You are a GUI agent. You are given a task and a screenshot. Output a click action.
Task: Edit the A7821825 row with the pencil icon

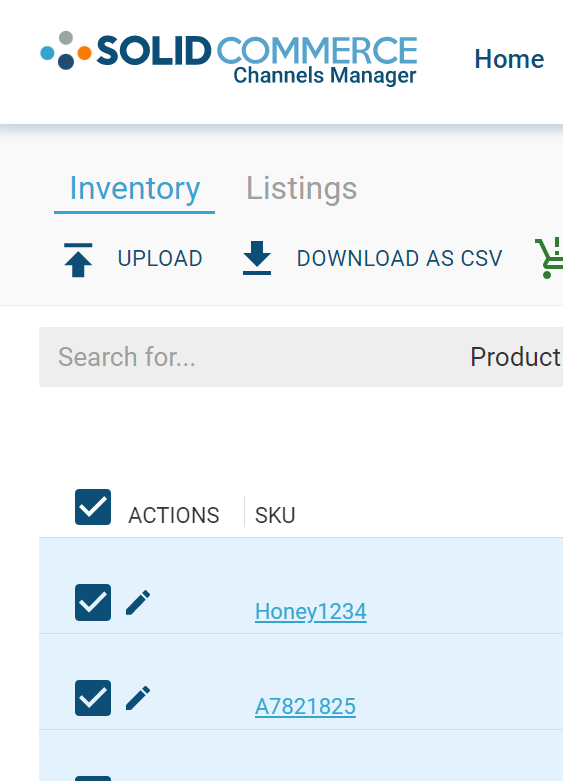point(138,698)
